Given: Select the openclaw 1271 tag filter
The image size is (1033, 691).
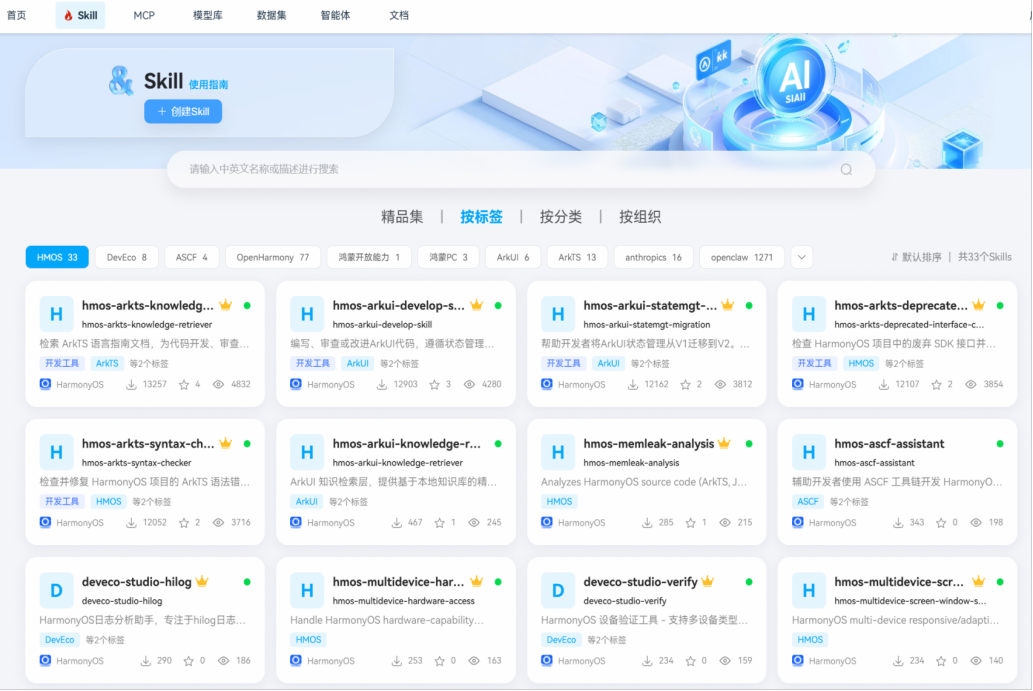Looking at the screenshot, I should coord(742,258).
